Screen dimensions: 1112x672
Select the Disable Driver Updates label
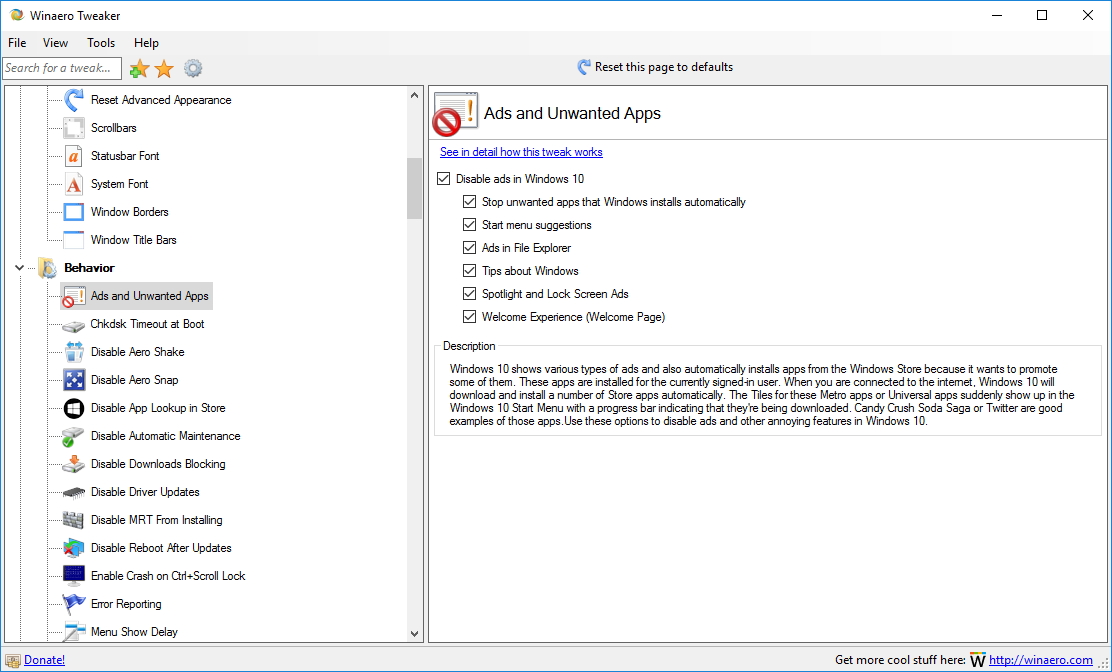(x=145, y=492)
